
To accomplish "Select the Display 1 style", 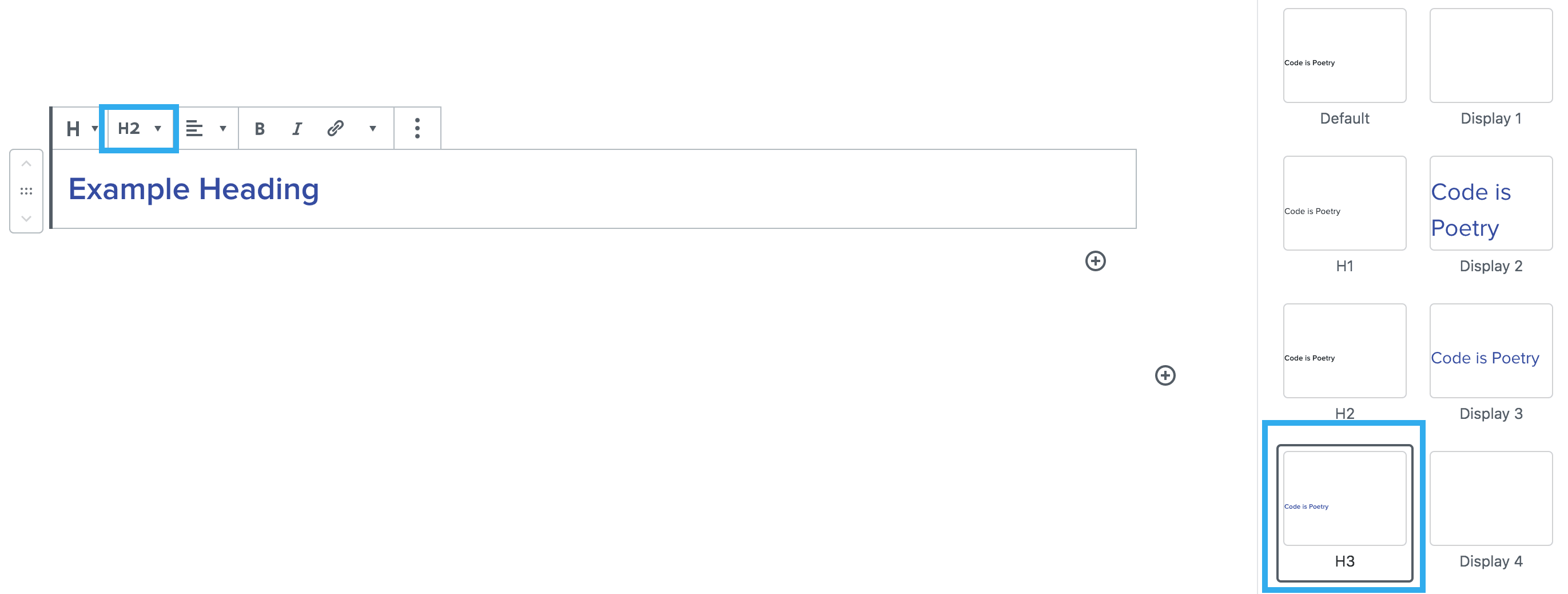I will [x=1490, y=56].
